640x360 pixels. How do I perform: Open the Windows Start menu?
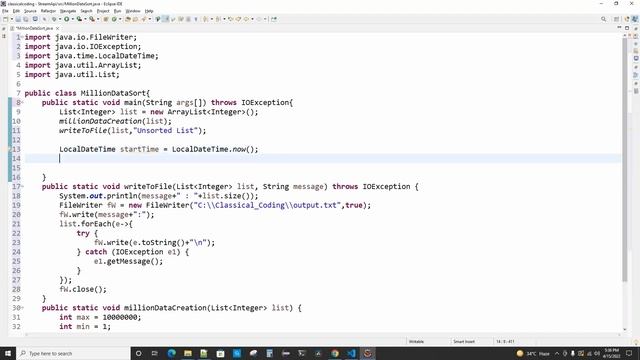coord(8,353)
